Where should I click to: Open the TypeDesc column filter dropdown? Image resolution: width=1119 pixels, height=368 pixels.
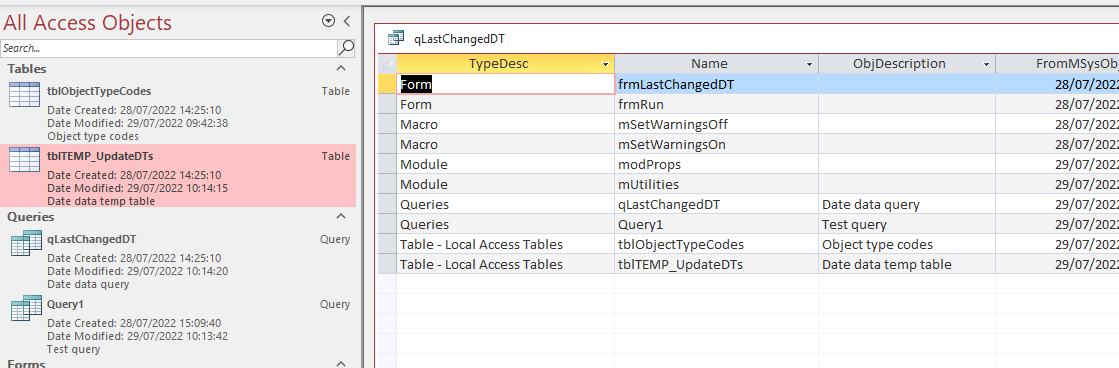click(605, 64)
